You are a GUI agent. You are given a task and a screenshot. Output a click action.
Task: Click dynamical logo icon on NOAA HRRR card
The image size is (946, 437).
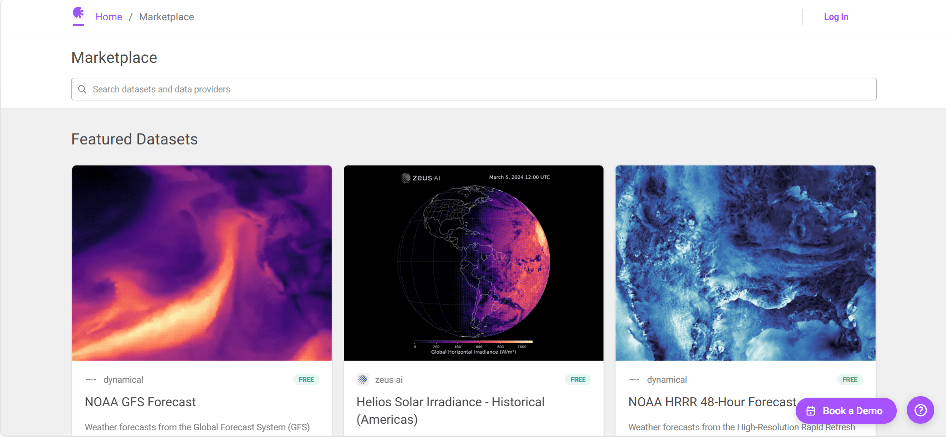[x=634, y=380]
